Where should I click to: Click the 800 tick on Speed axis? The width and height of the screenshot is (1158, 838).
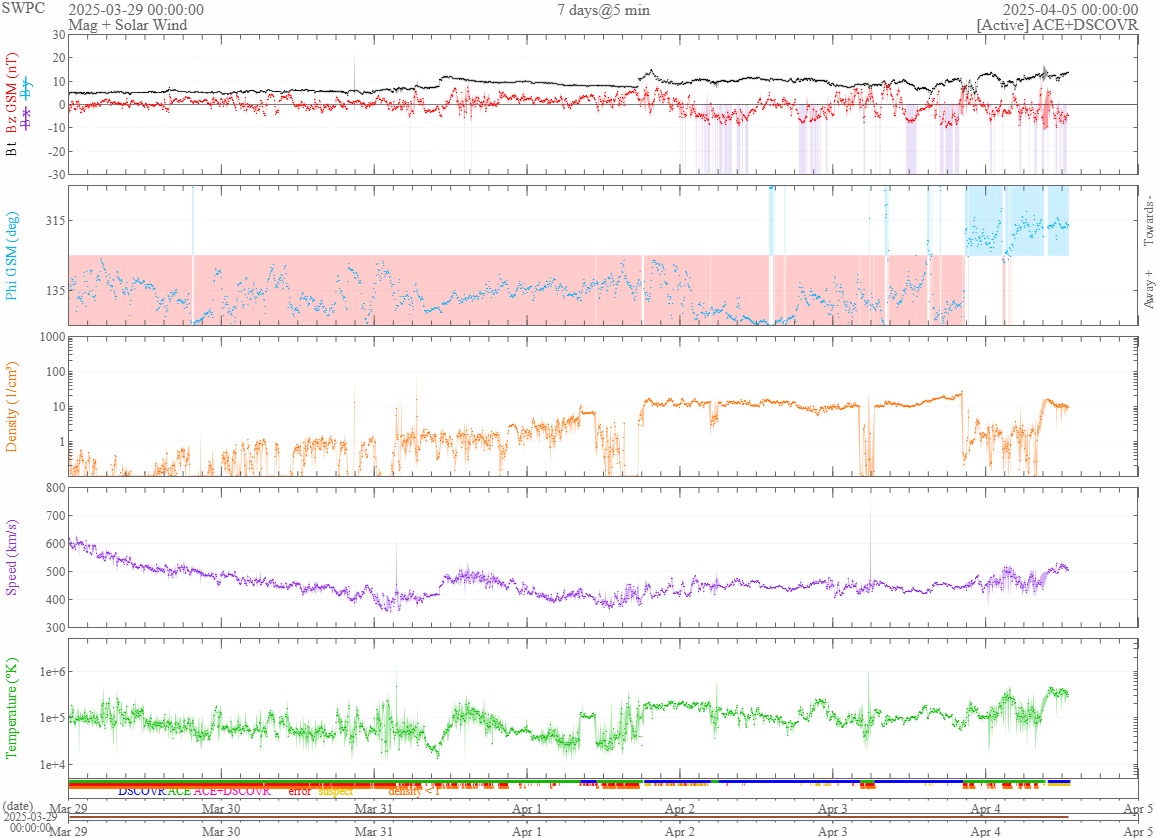pyautogui.click(x=55, y=487)
